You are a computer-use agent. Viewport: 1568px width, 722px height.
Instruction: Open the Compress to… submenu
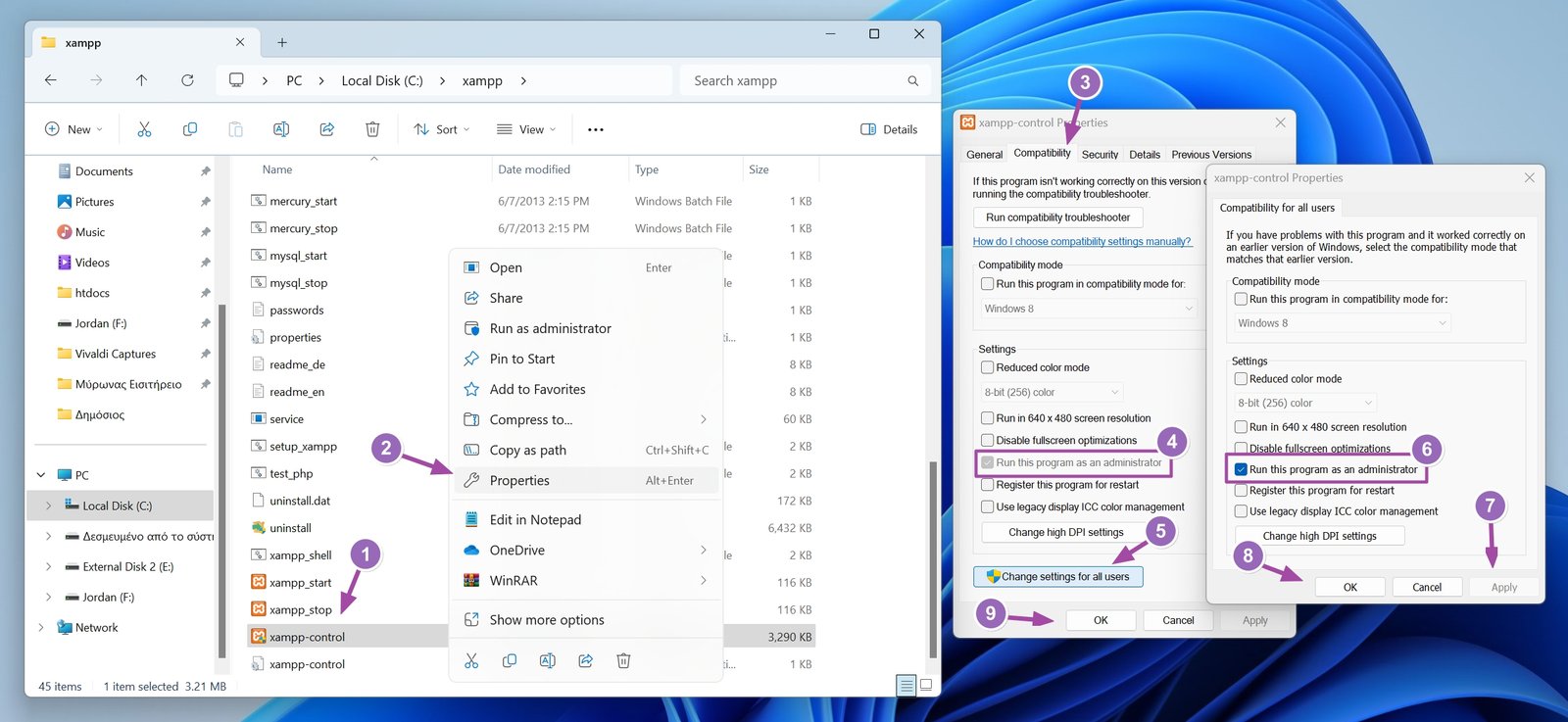click(x=585, y=419)
